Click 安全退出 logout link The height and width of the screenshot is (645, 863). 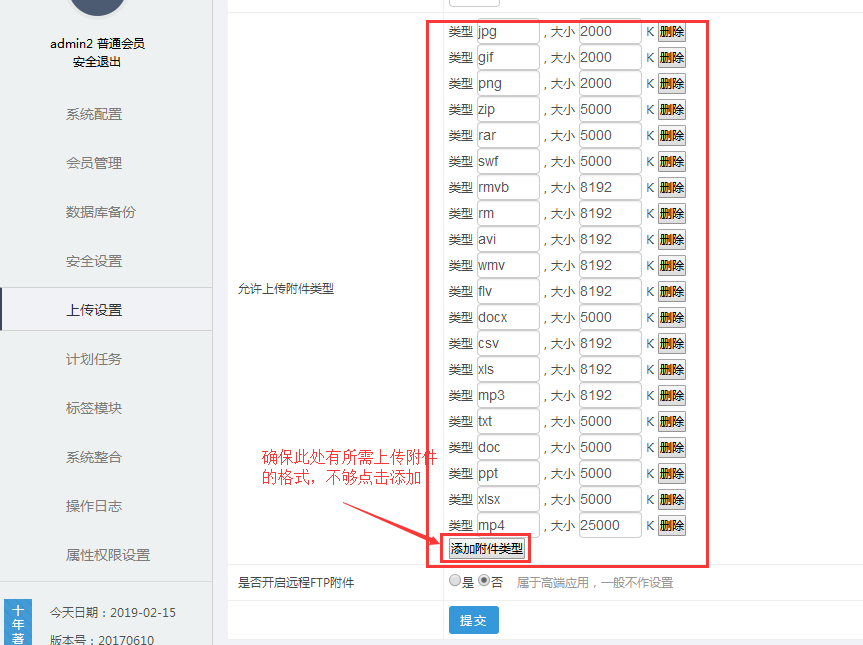(97, 62)
